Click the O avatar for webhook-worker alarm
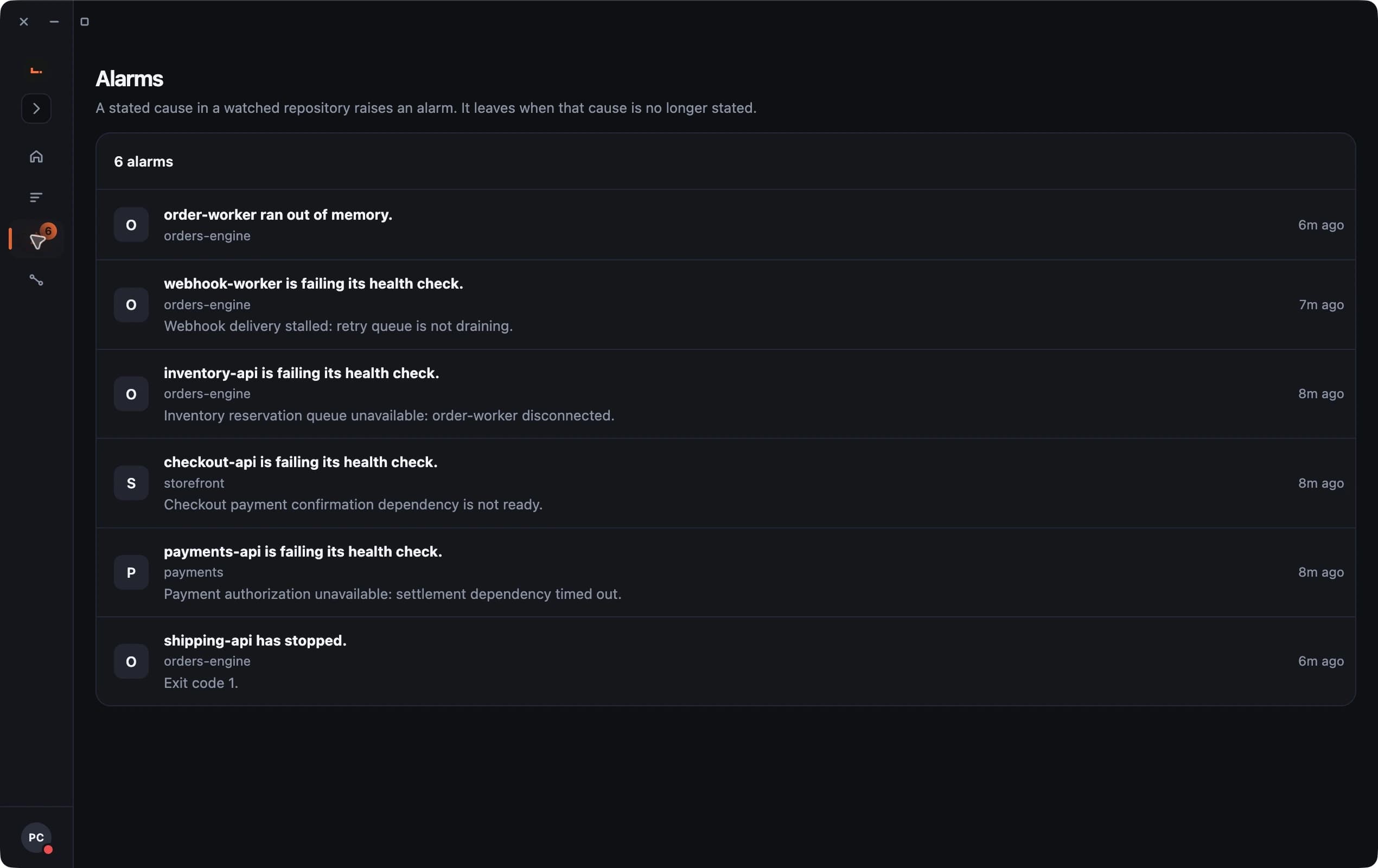 click(131, 305)
